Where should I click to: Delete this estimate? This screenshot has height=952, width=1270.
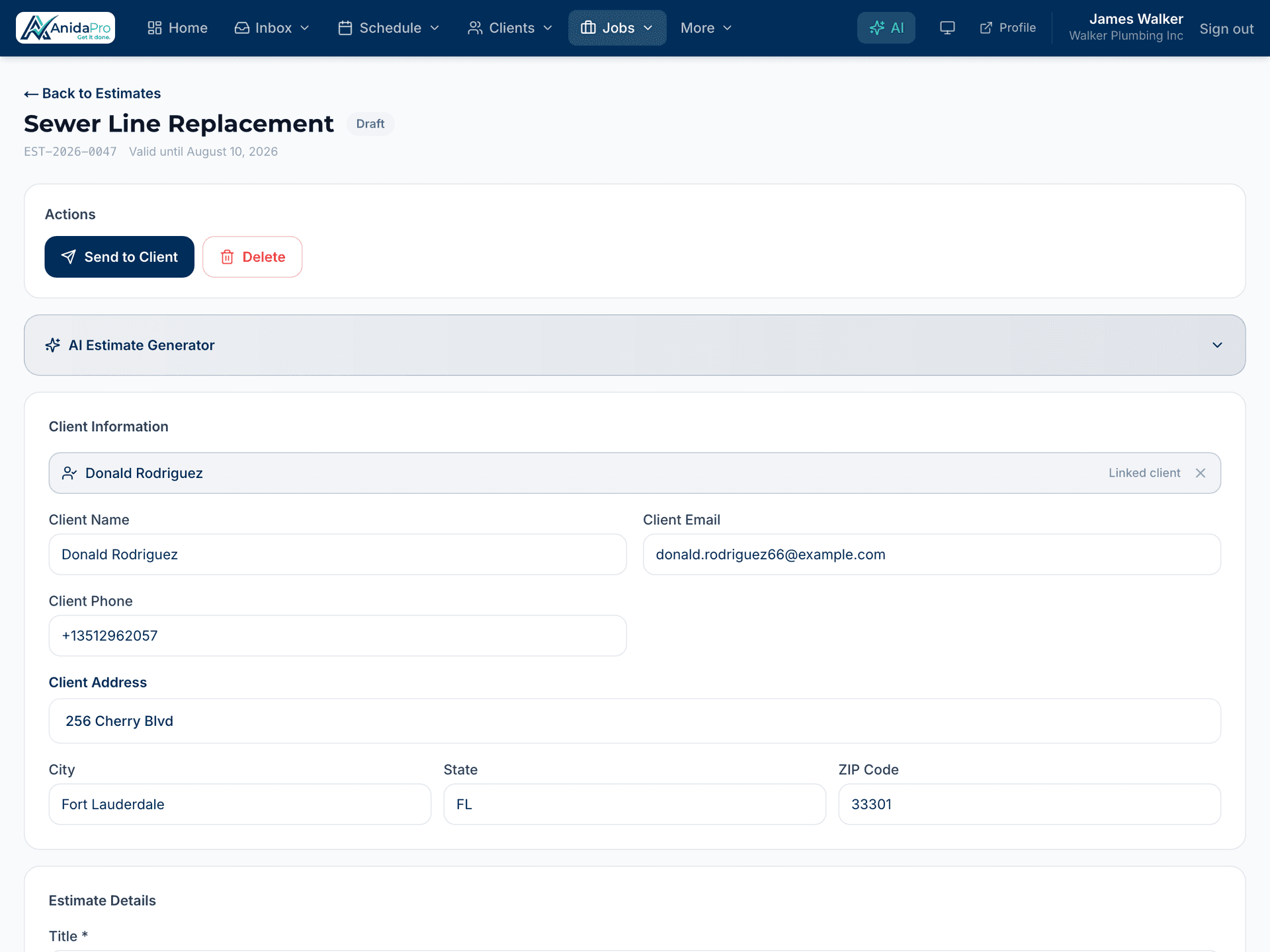tap(252, 257)
